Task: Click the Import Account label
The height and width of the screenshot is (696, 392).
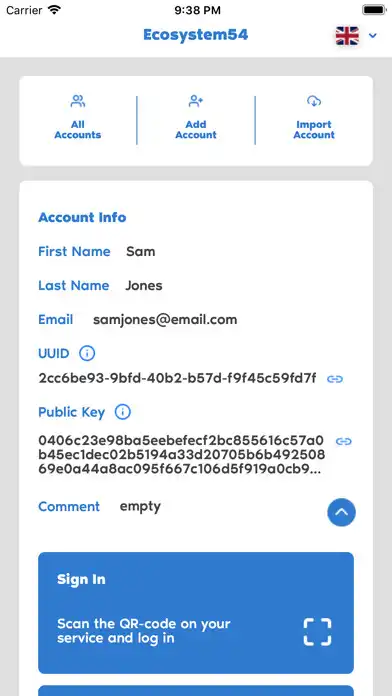Action: tap(314, 130)
